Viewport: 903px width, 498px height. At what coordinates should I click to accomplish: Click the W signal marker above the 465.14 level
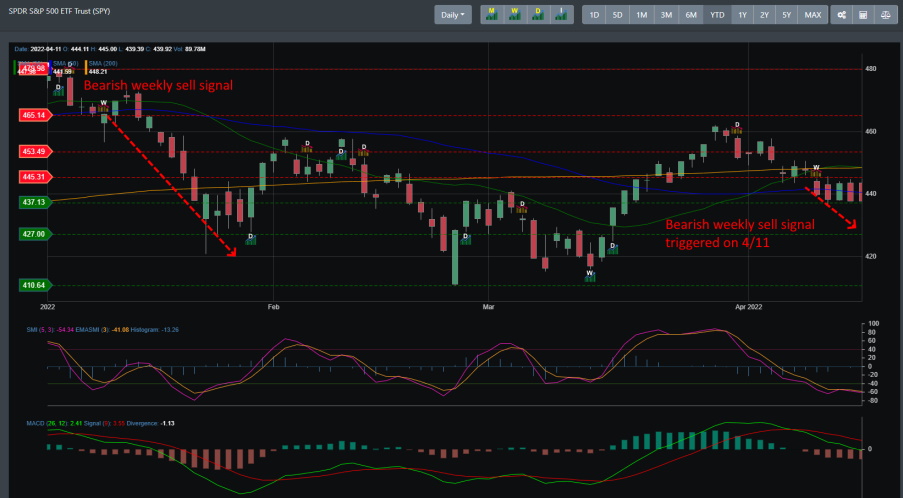[103, 106]
